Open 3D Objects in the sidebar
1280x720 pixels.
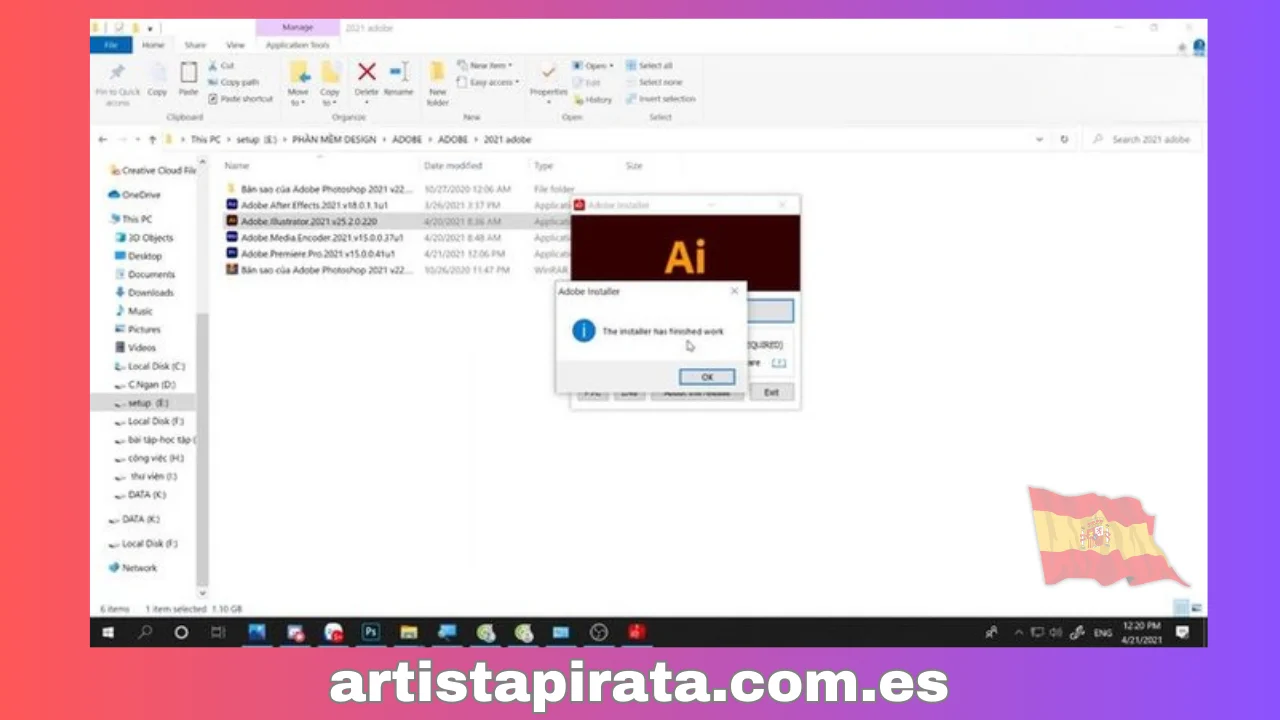click(144, 238)
